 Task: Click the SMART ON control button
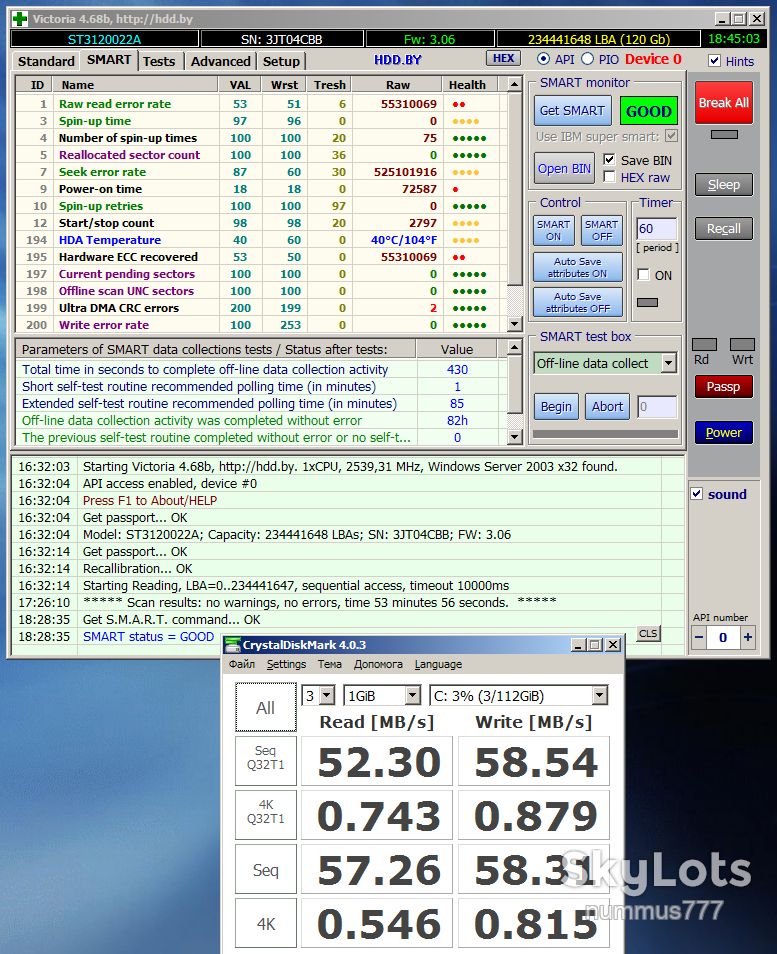click(553, 230)
